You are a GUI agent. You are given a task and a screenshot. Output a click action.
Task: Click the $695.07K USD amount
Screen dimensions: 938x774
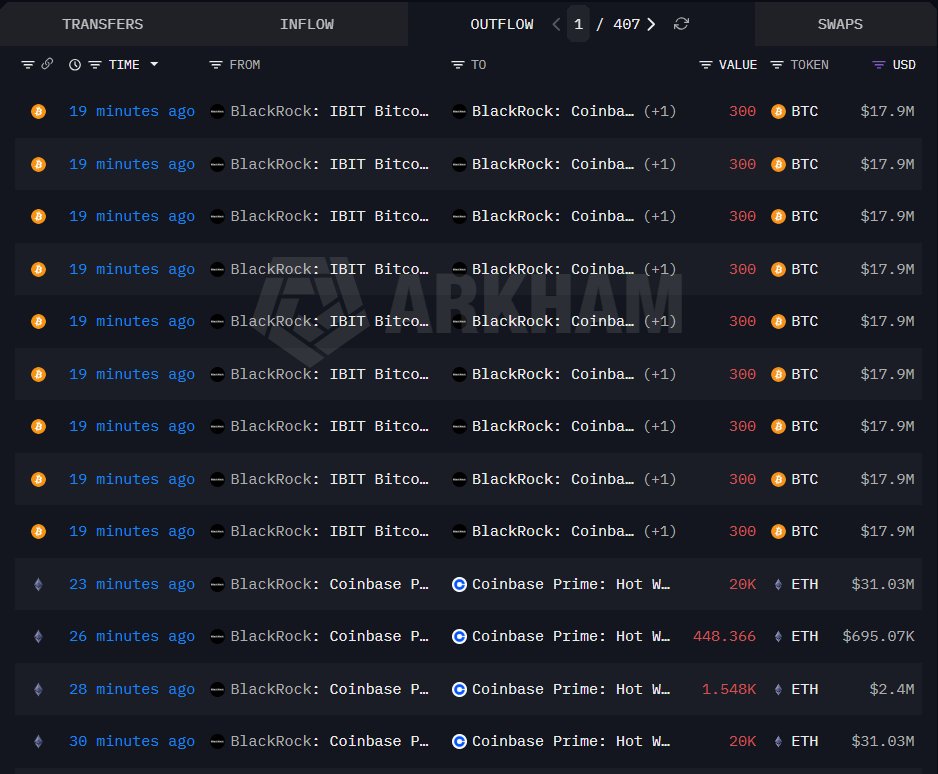pyautogui.click(x=878, y=636)
